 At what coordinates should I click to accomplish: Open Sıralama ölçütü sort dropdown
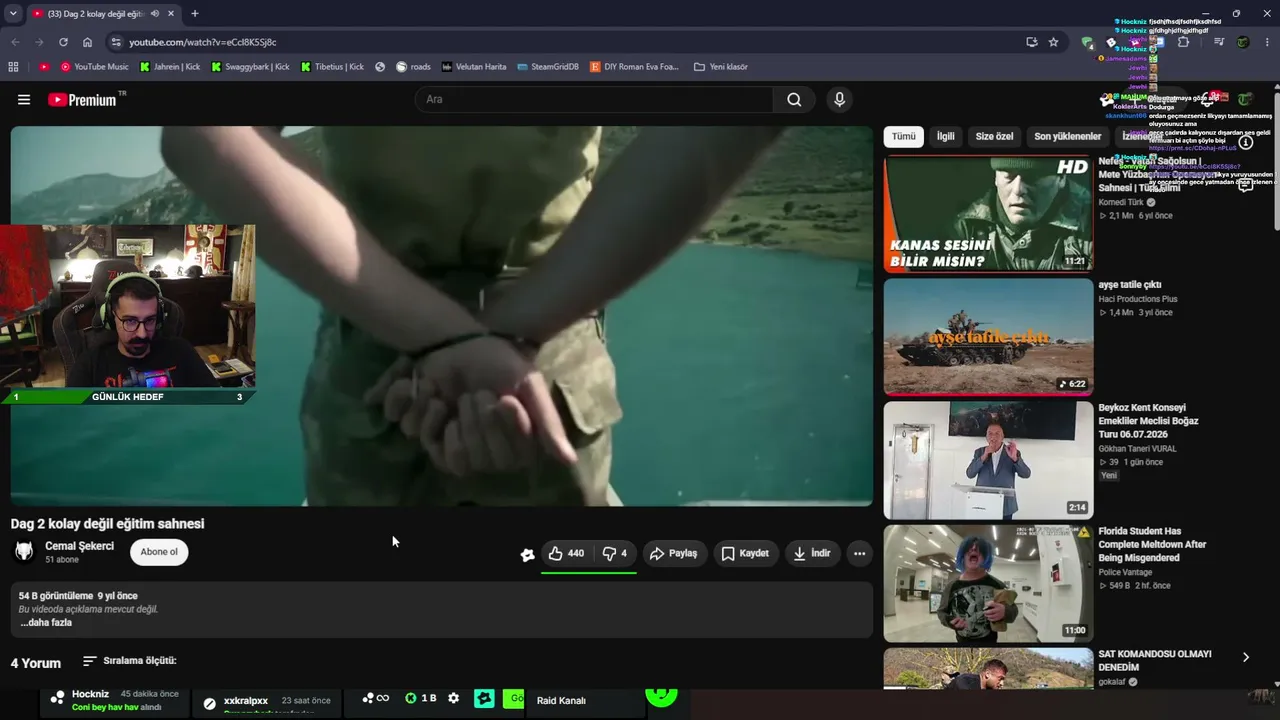point(129,661)
